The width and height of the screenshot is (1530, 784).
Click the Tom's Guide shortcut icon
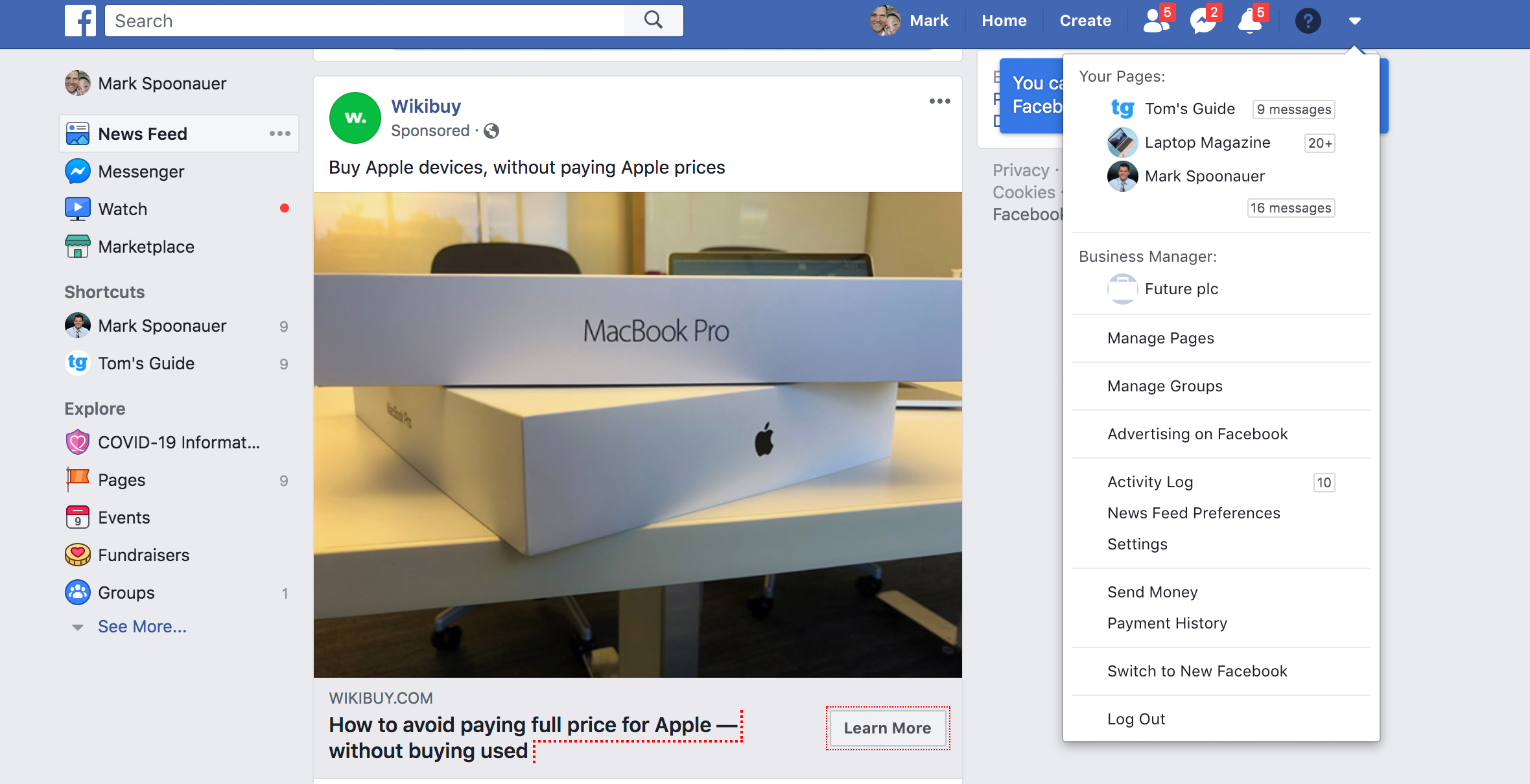pyautogui.click(x=78, y=363)
